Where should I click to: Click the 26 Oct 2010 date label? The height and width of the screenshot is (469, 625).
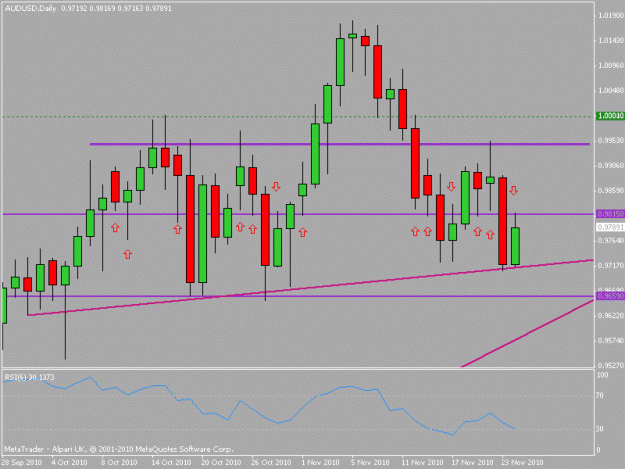click(271, 462)
